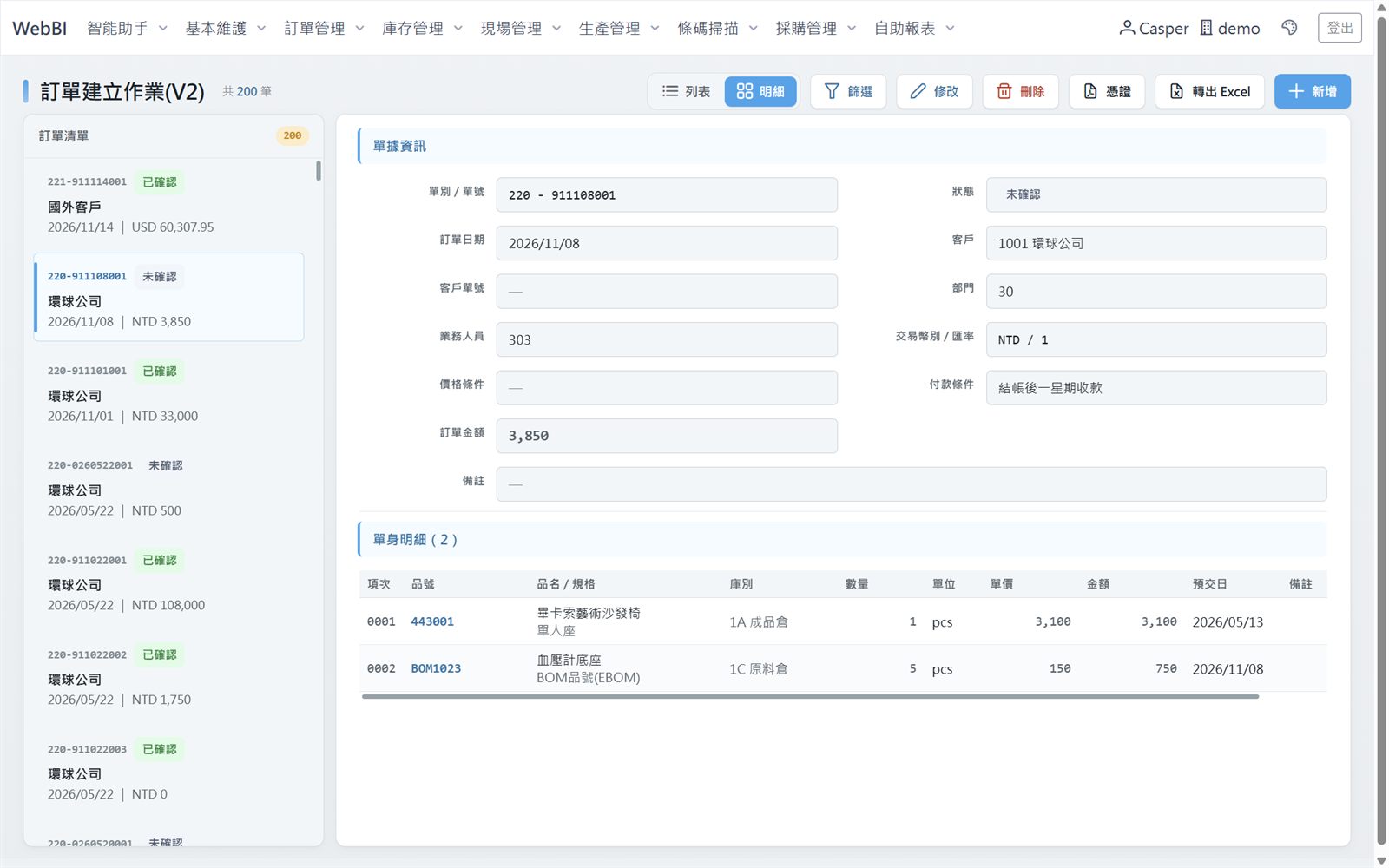The width and height of the screenshot is (1389, 868).
Task: Select order 220-911022001 NTD 108,000
Action: click(x=168, y=582)
